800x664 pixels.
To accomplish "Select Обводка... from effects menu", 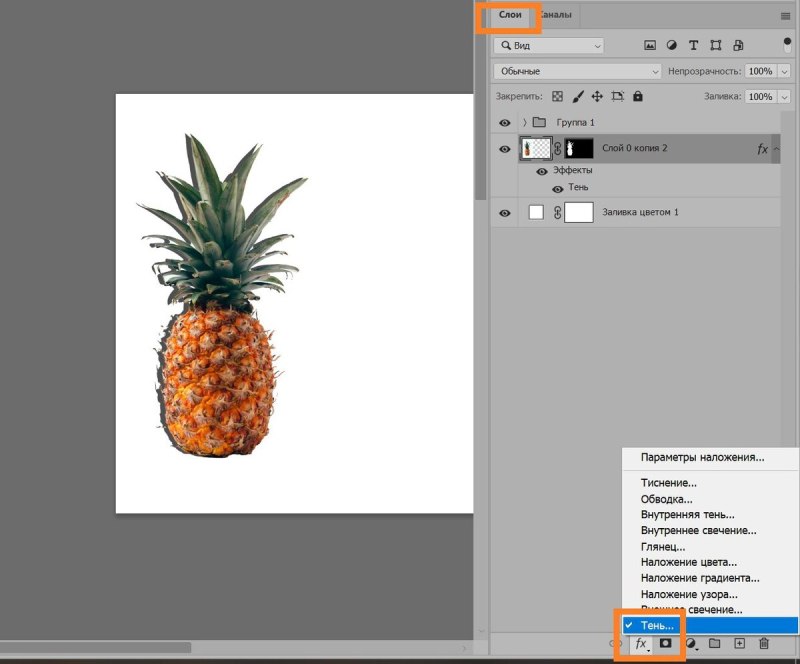I will click(666, 499).
